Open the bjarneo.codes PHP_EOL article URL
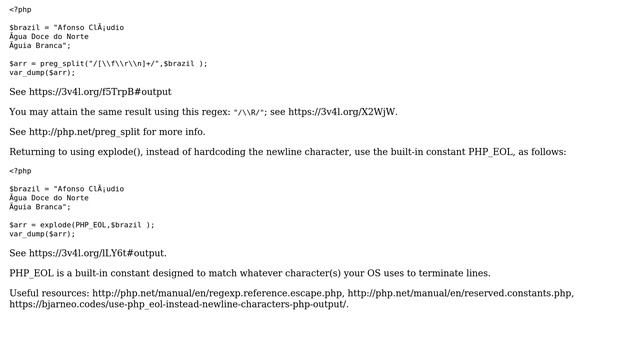Screen dimensions: 640x360 (x=178, y=304)
